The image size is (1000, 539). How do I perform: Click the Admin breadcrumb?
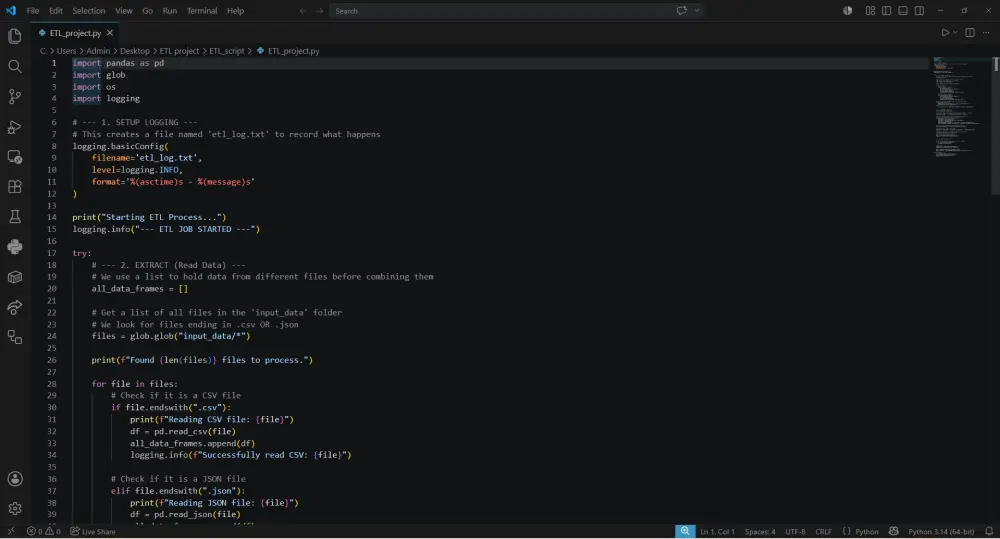(98, 50)
